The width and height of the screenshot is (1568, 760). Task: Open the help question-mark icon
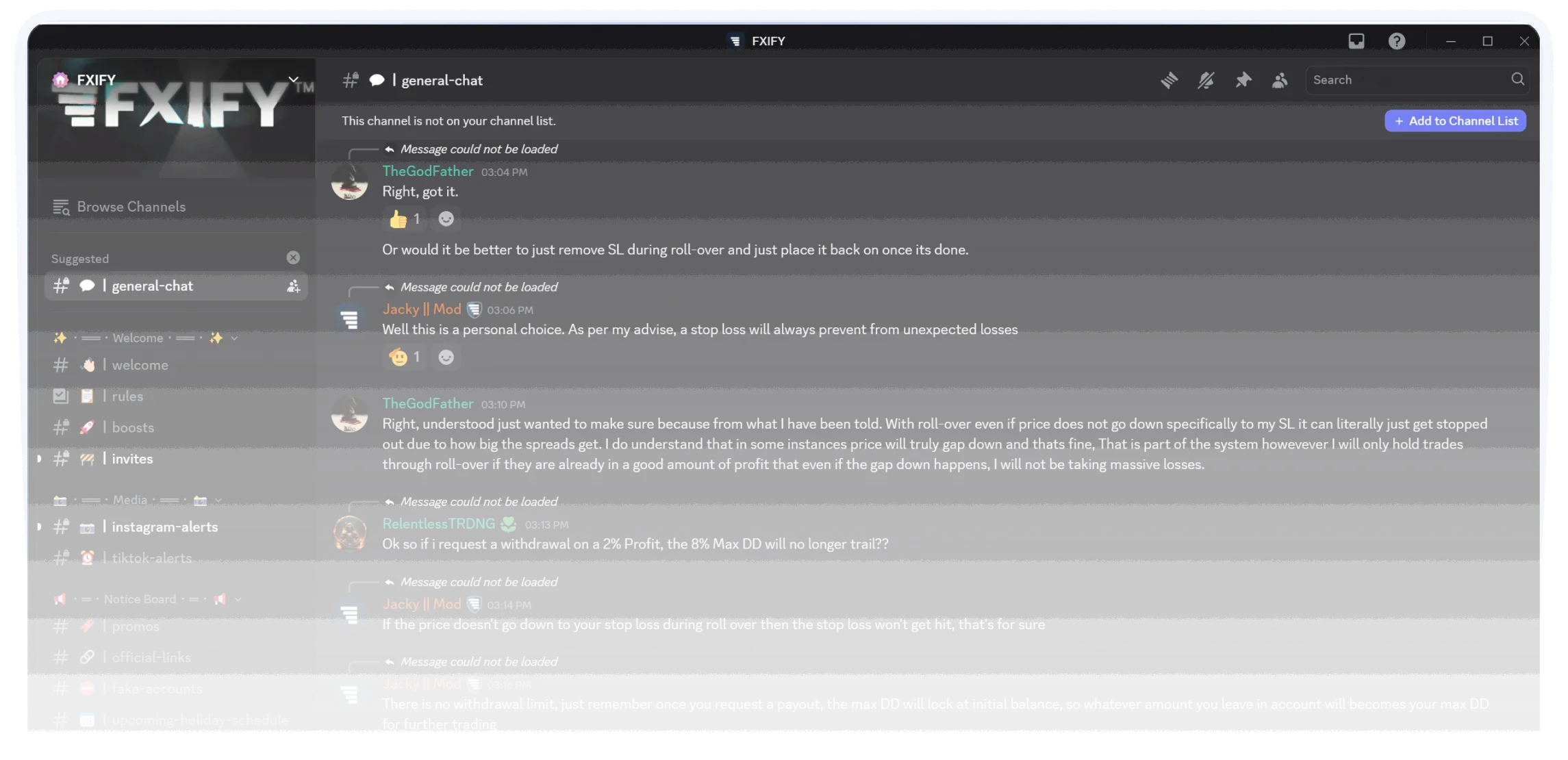click(1396, 42)
